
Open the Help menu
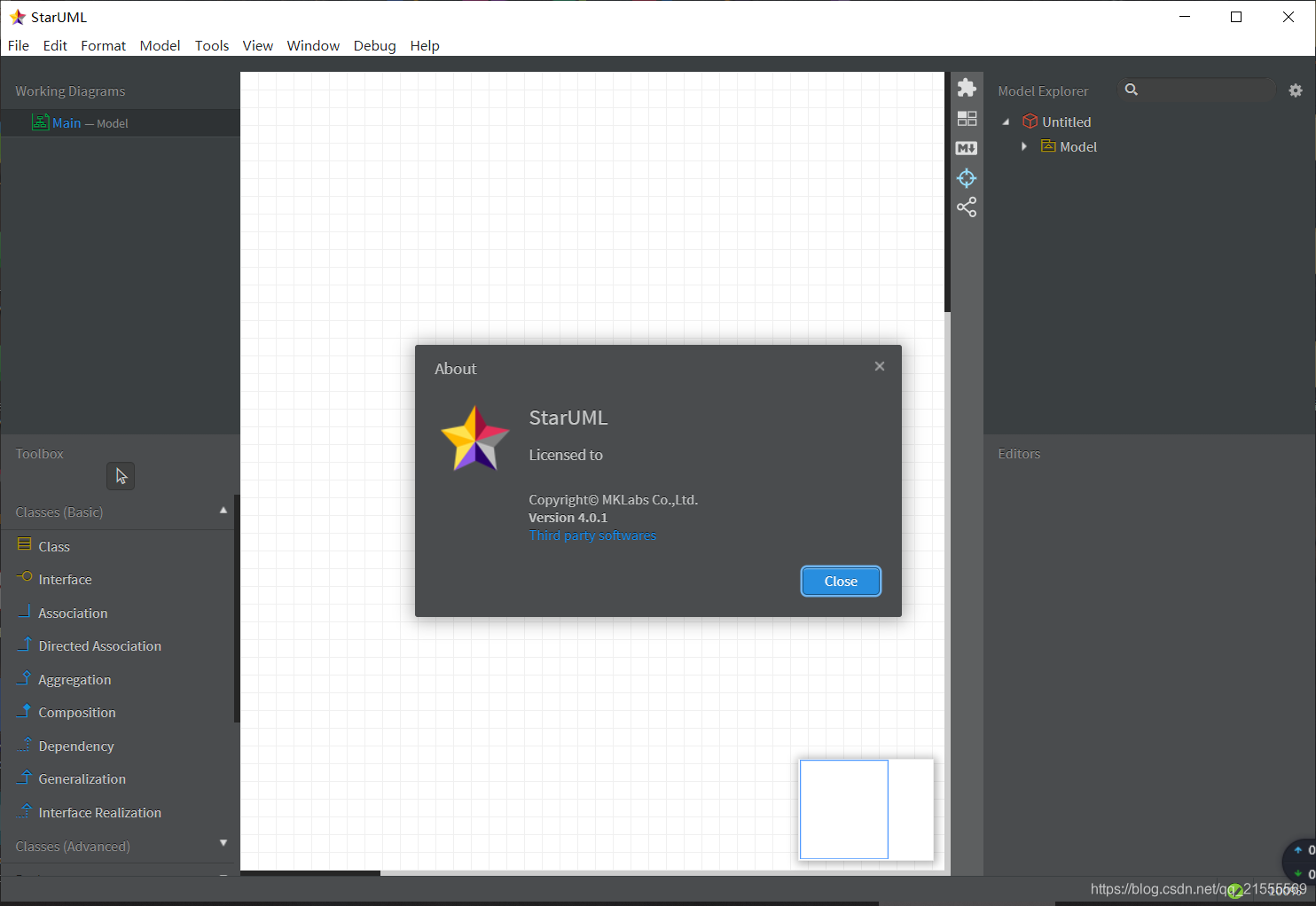coord(425,45)
